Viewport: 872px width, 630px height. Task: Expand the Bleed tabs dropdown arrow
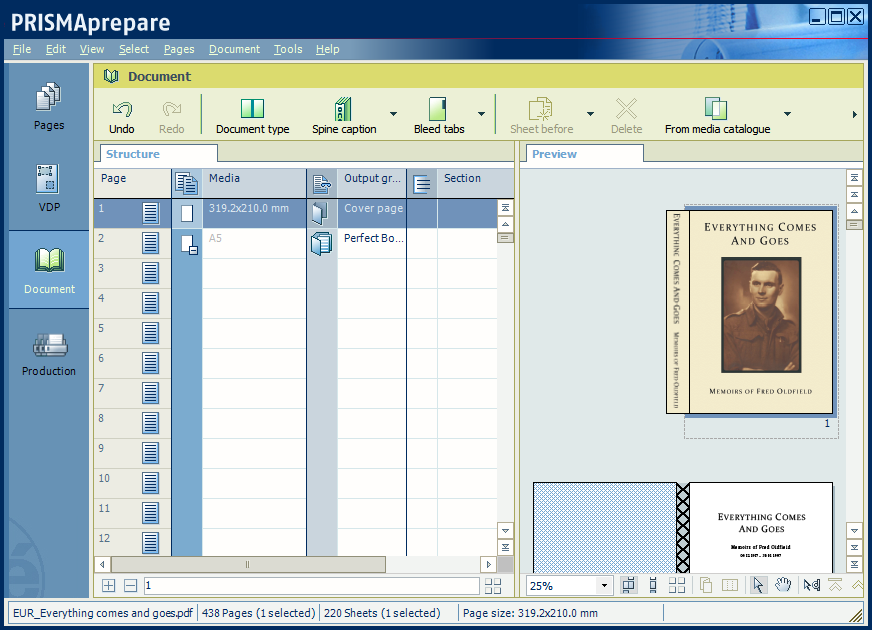pyautogui.click(x=481, y=114)
